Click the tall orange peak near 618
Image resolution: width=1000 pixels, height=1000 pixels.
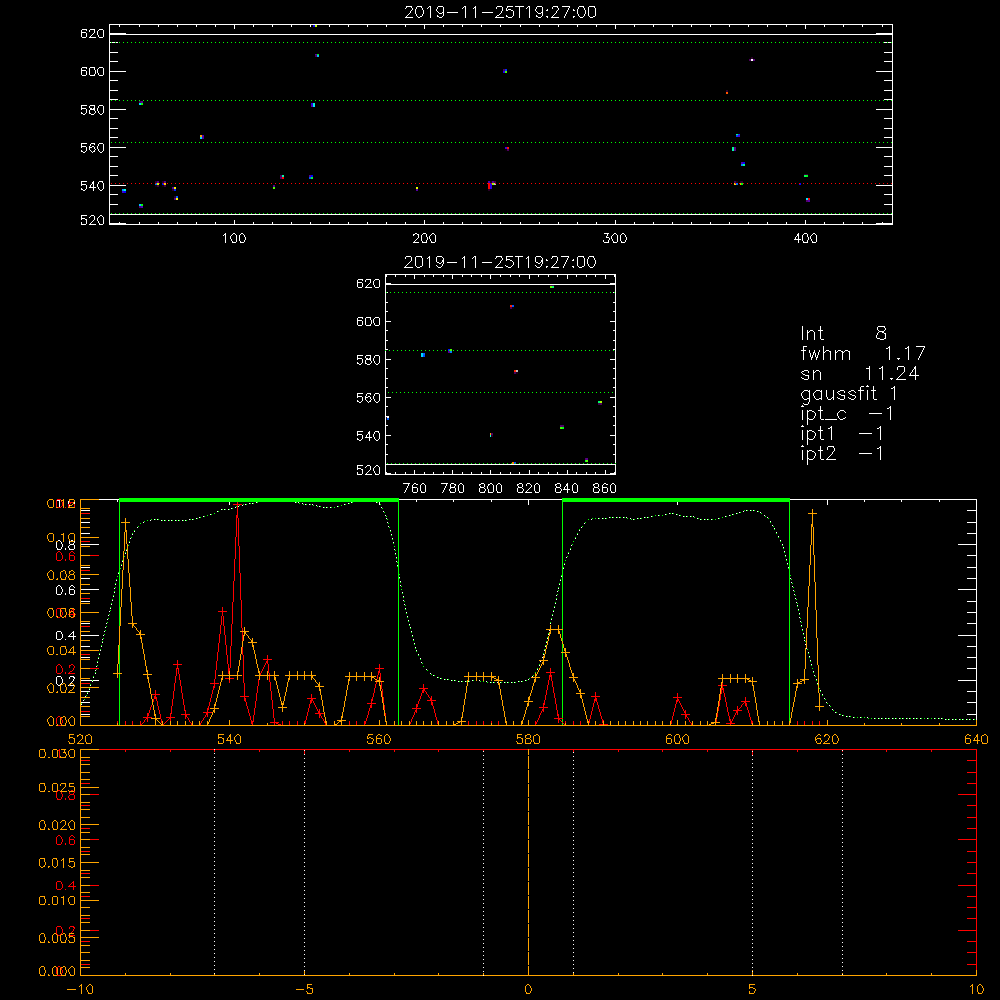coord(812,513)
